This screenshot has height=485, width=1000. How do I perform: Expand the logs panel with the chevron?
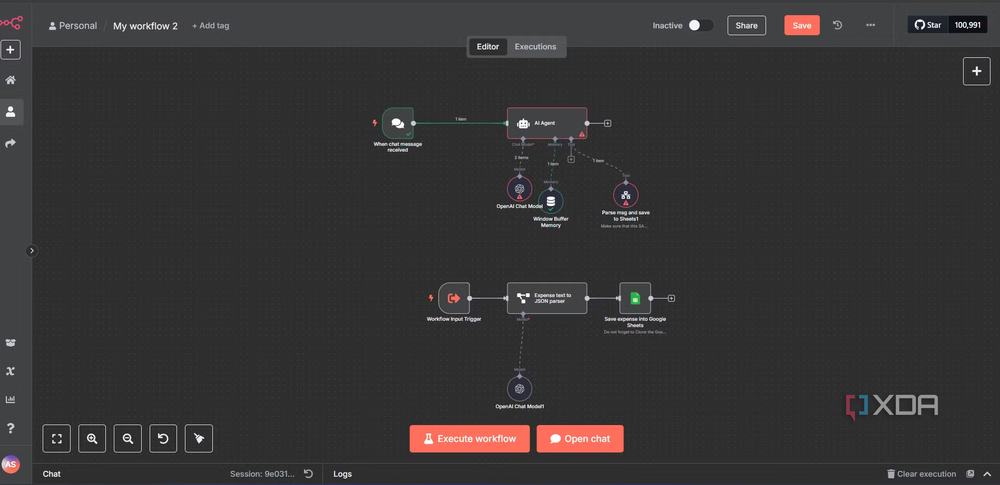(x=987, y=474)
